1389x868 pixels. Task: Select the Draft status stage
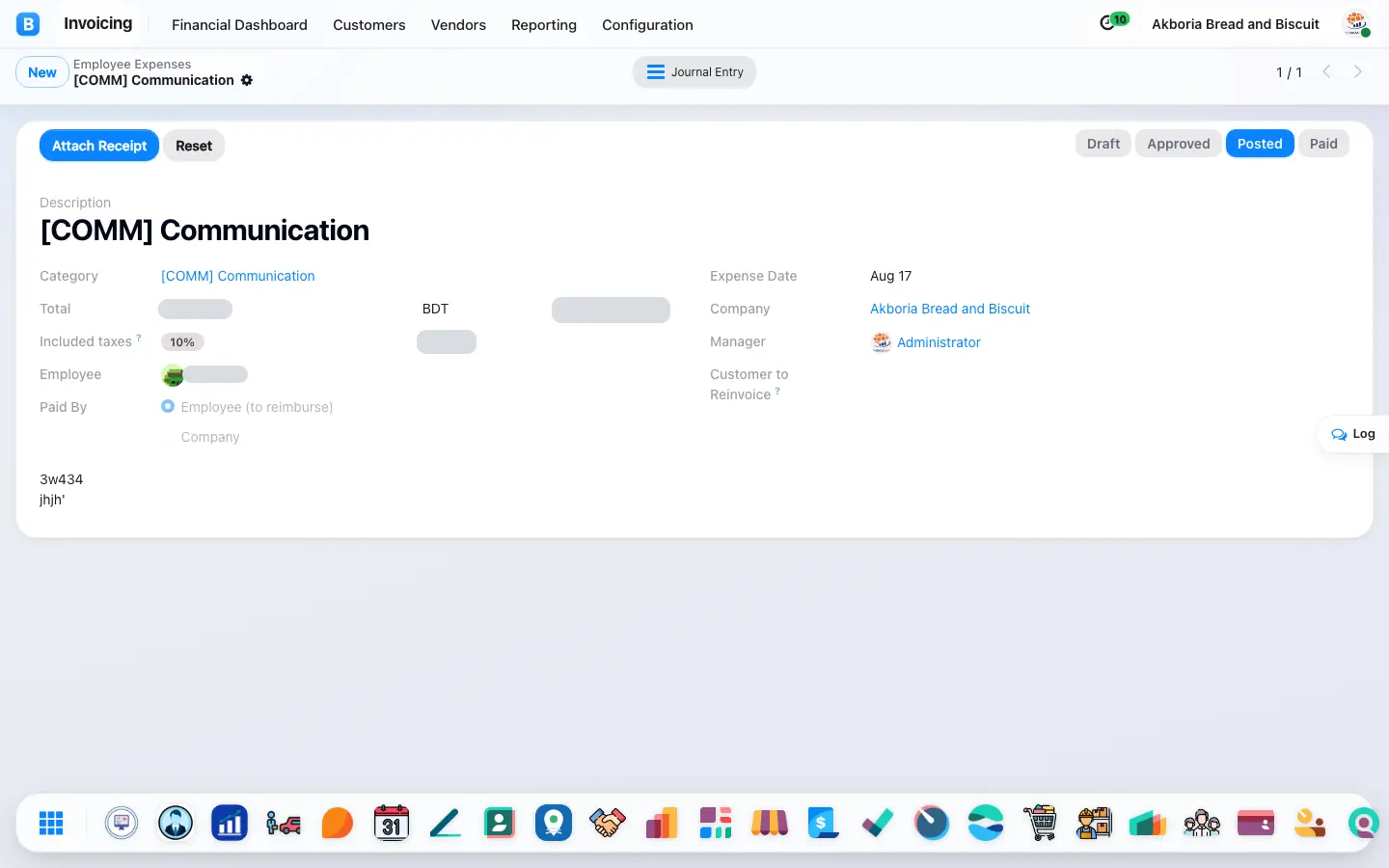1103,144
